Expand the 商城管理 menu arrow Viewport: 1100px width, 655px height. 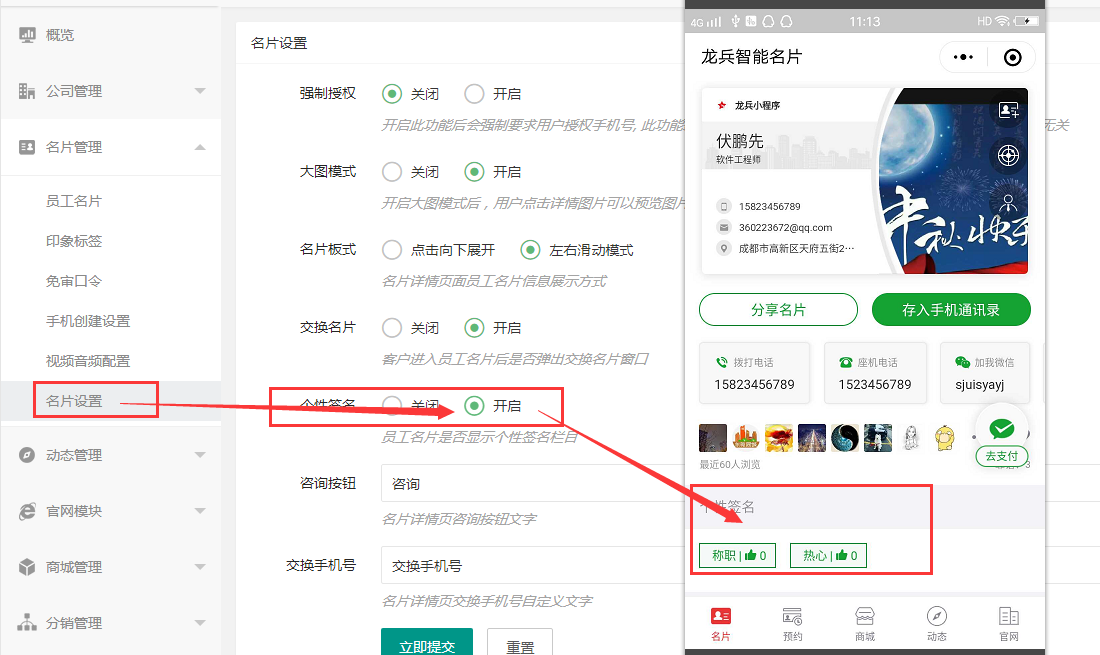tap(200, 567)
